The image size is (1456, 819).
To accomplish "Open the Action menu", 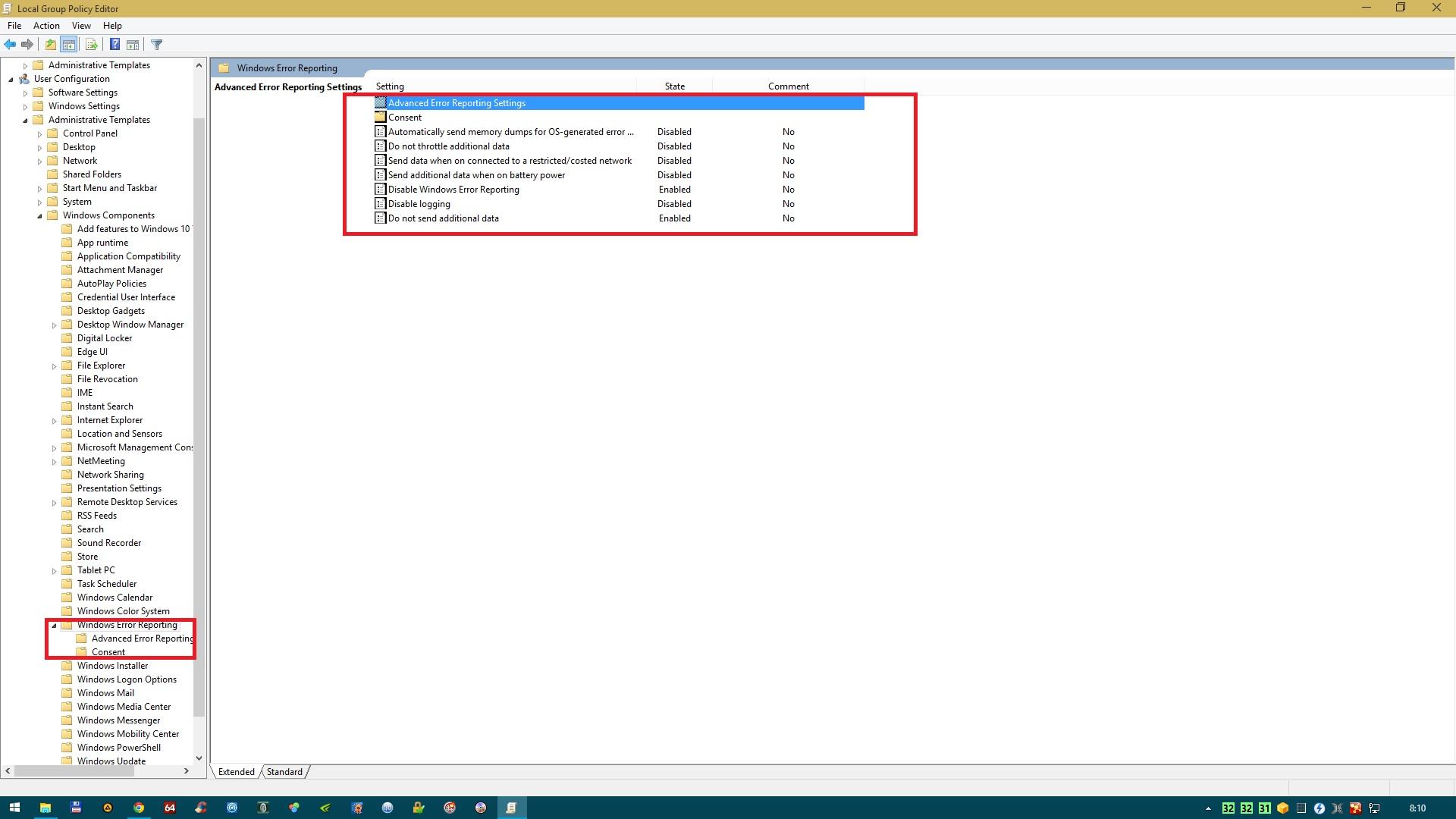I will [x=46, y=26].
